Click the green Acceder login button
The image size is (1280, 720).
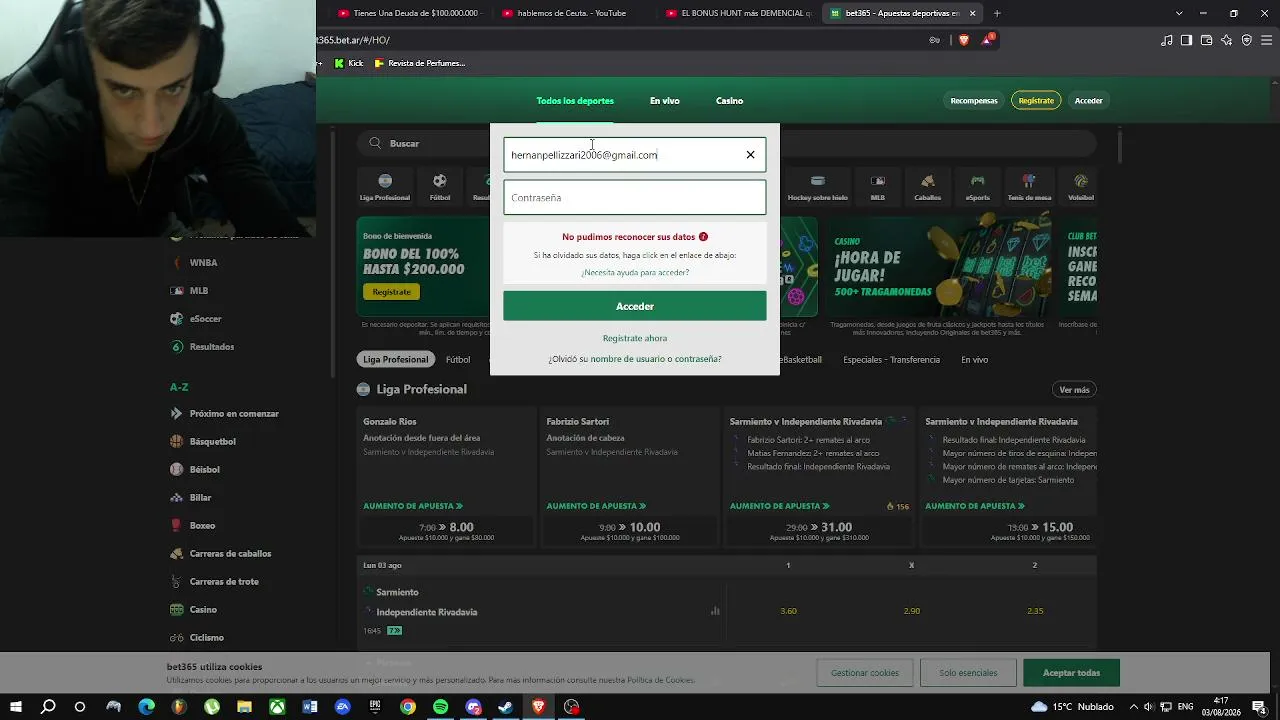point(635,306)
